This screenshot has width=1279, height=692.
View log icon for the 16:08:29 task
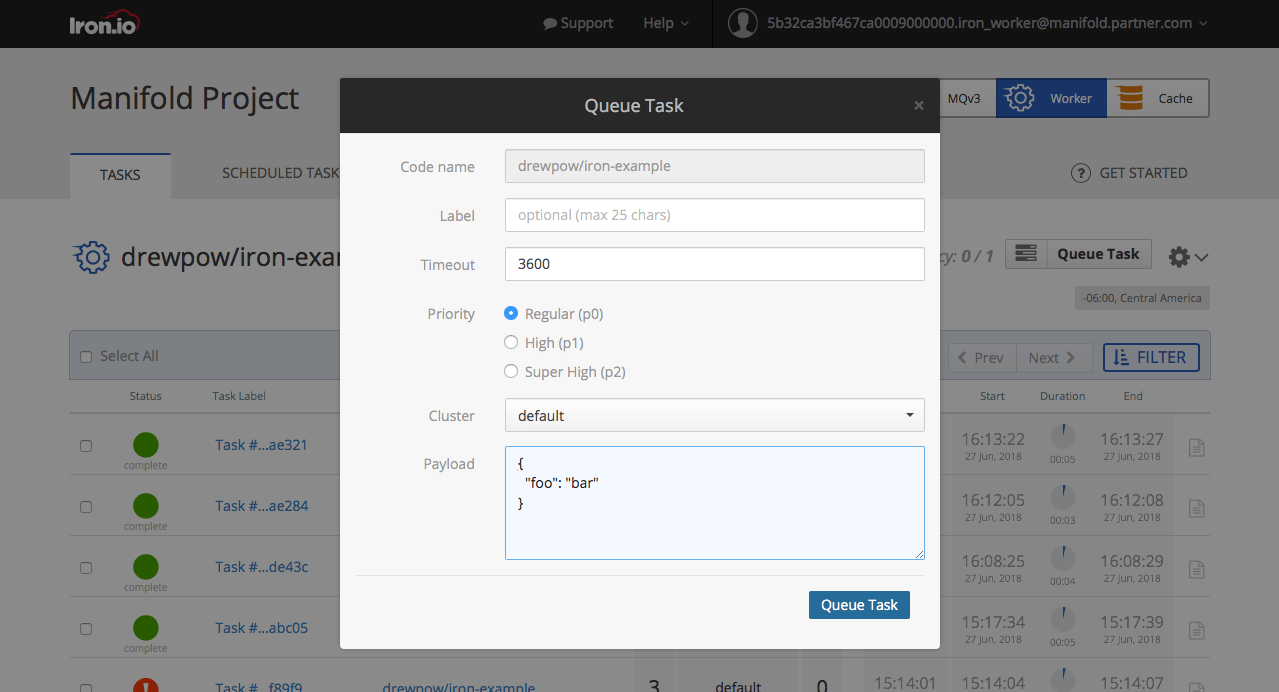pyautogui.click(x=1196, y=569)
